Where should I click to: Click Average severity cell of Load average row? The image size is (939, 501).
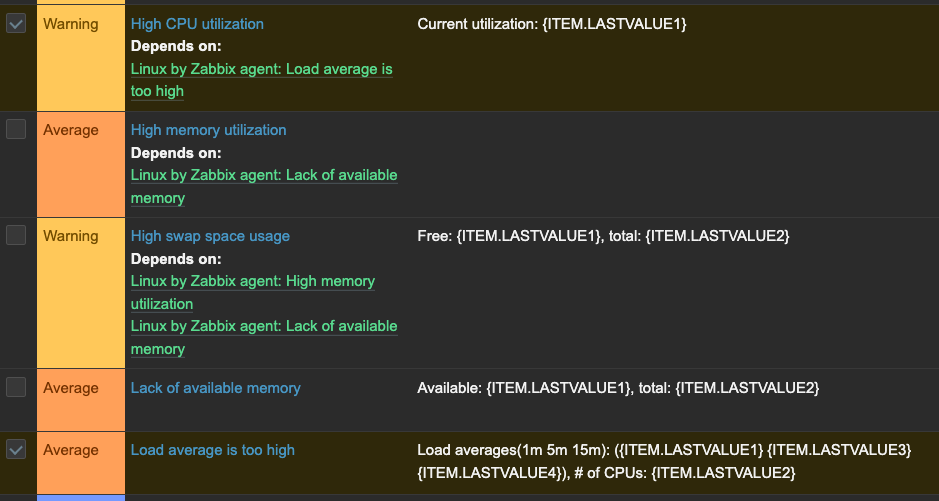point(81,463)
